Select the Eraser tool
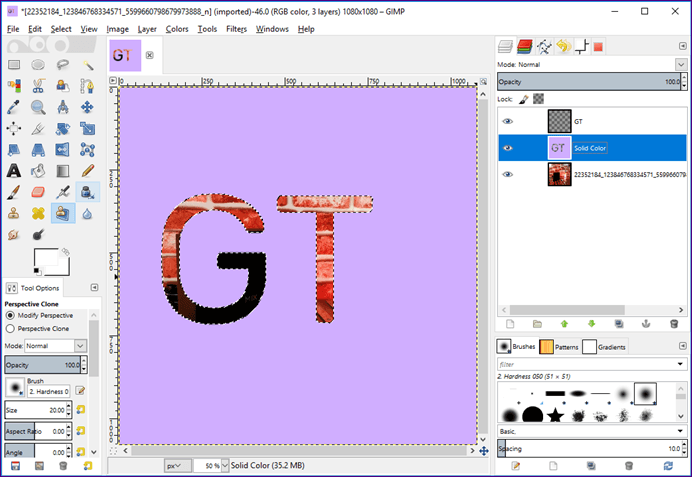The width and height of the screenshot is (692, 477). coord(38,192)
